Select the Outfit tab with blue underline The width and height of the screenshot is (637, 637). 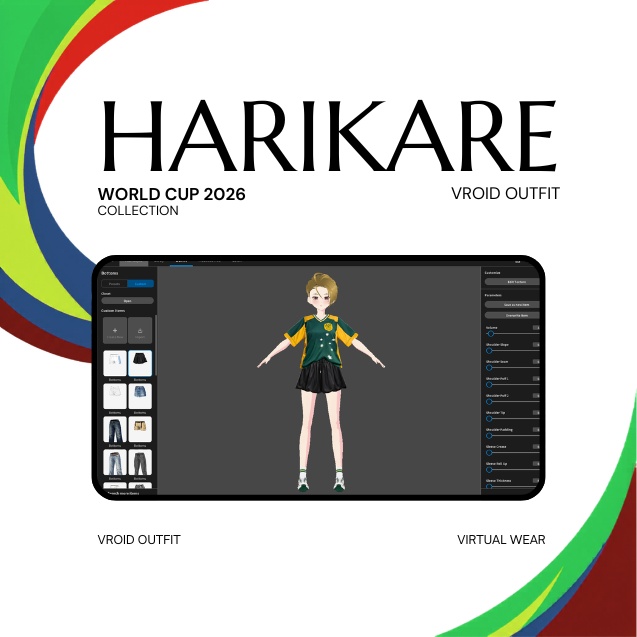point(181,262)
